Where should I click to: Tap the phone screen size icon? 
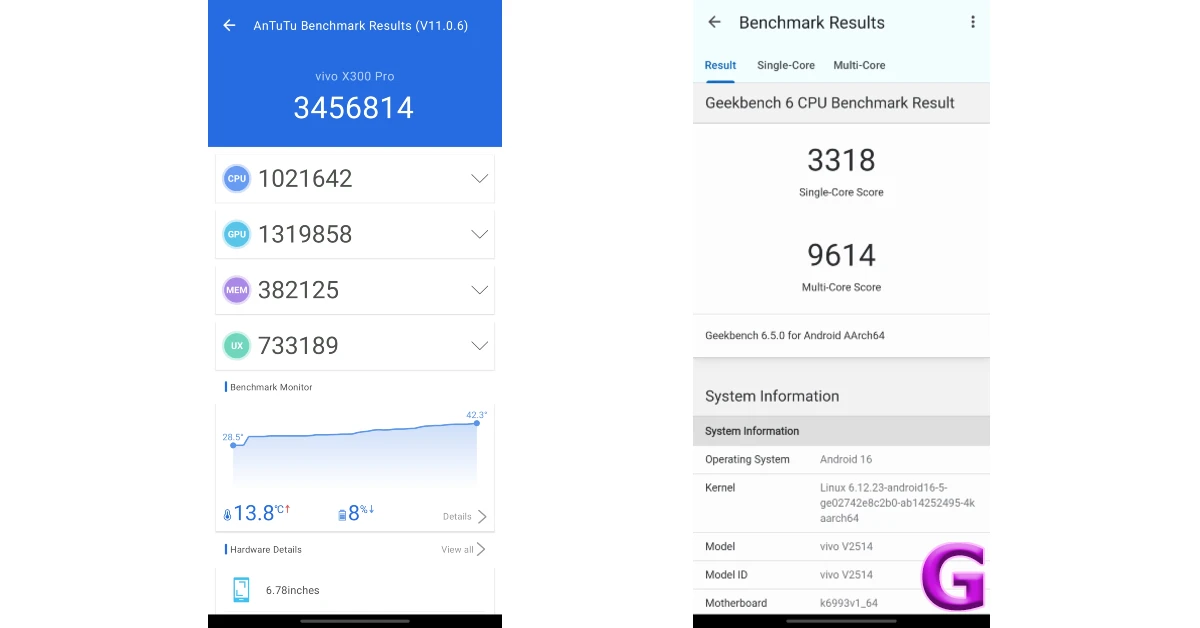click(241, 590)
